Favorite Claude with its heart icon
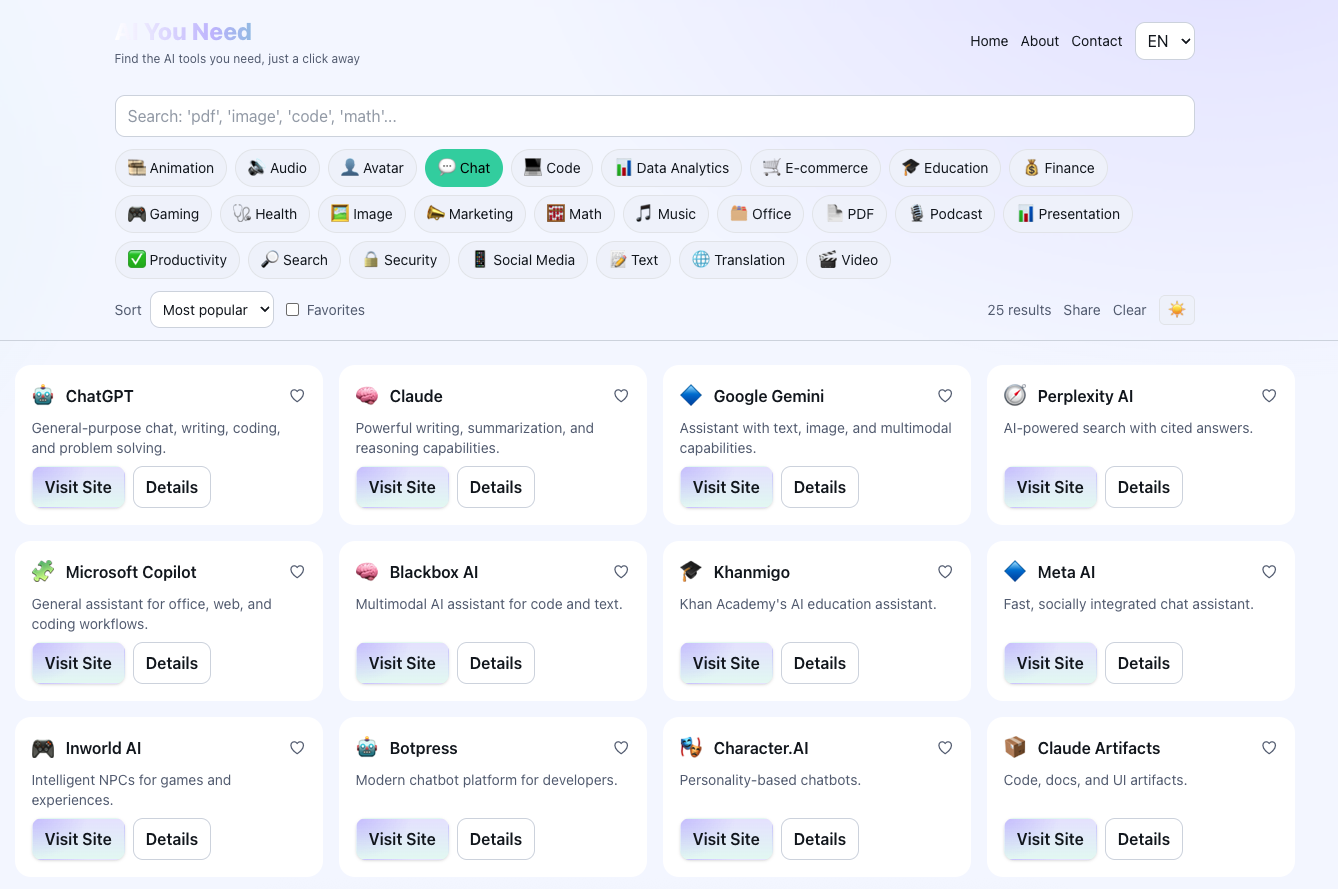The image size is (1338, 889). coord(621,396)
